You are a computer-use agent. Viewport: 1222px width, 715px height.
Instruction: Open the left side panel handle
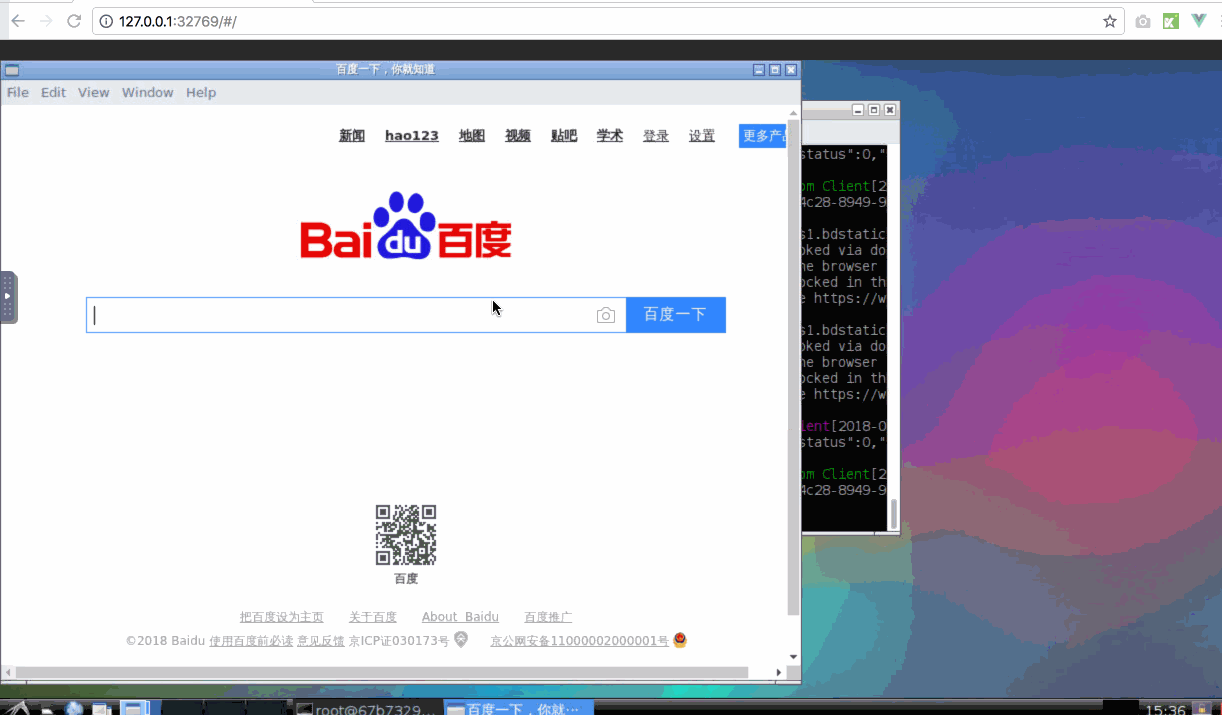pos(8,297)
